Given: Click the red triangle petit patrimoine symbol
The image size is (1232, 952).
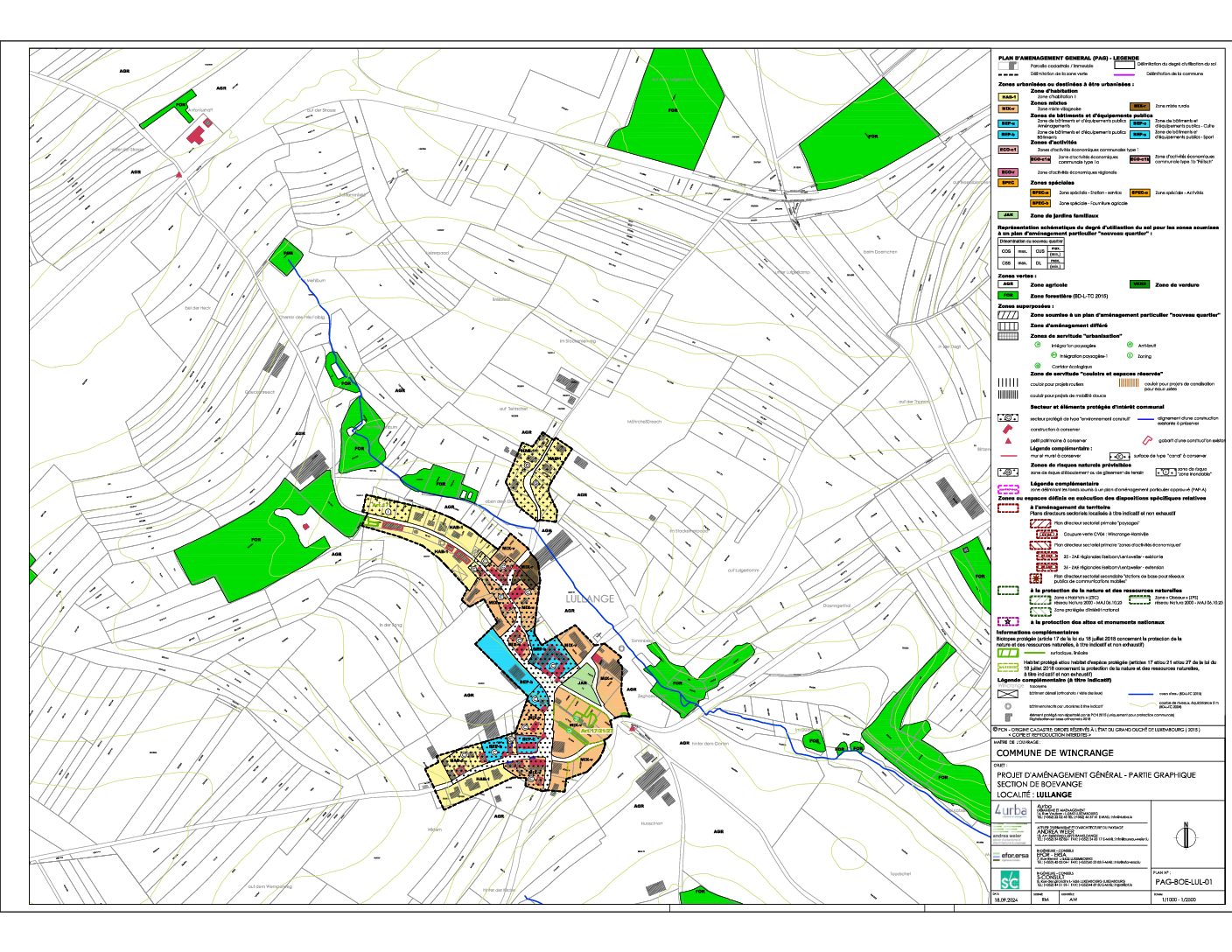Looking at the screenshot, I should (1008, 440).
